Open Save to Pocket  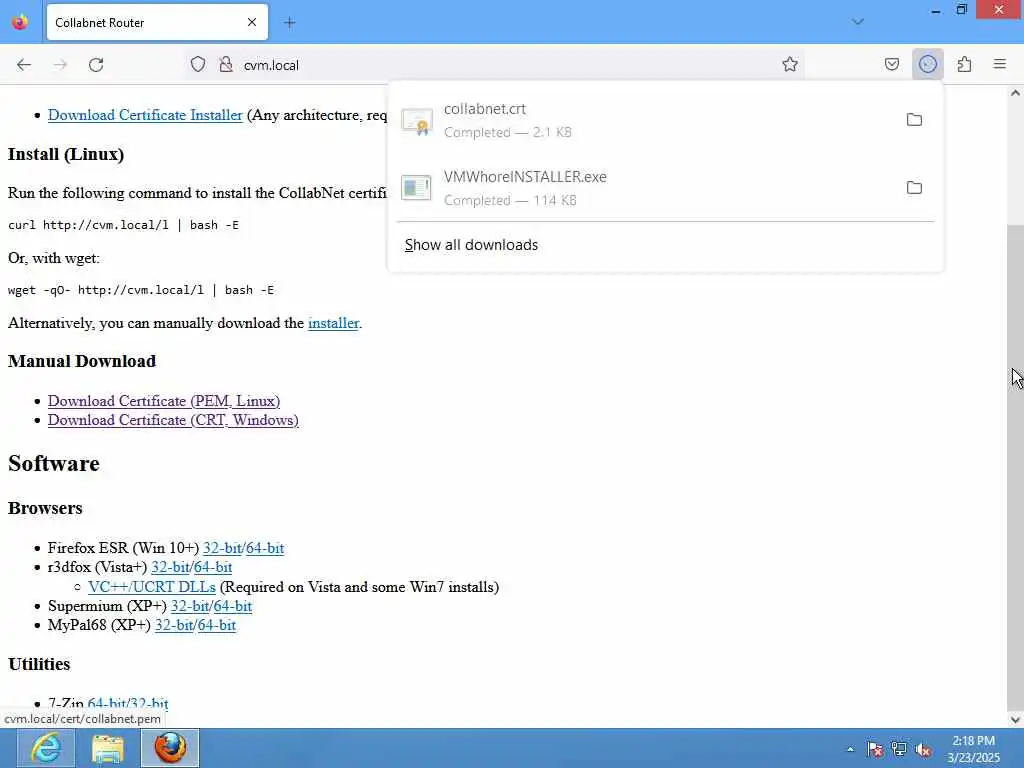click(x=892, y=64)
